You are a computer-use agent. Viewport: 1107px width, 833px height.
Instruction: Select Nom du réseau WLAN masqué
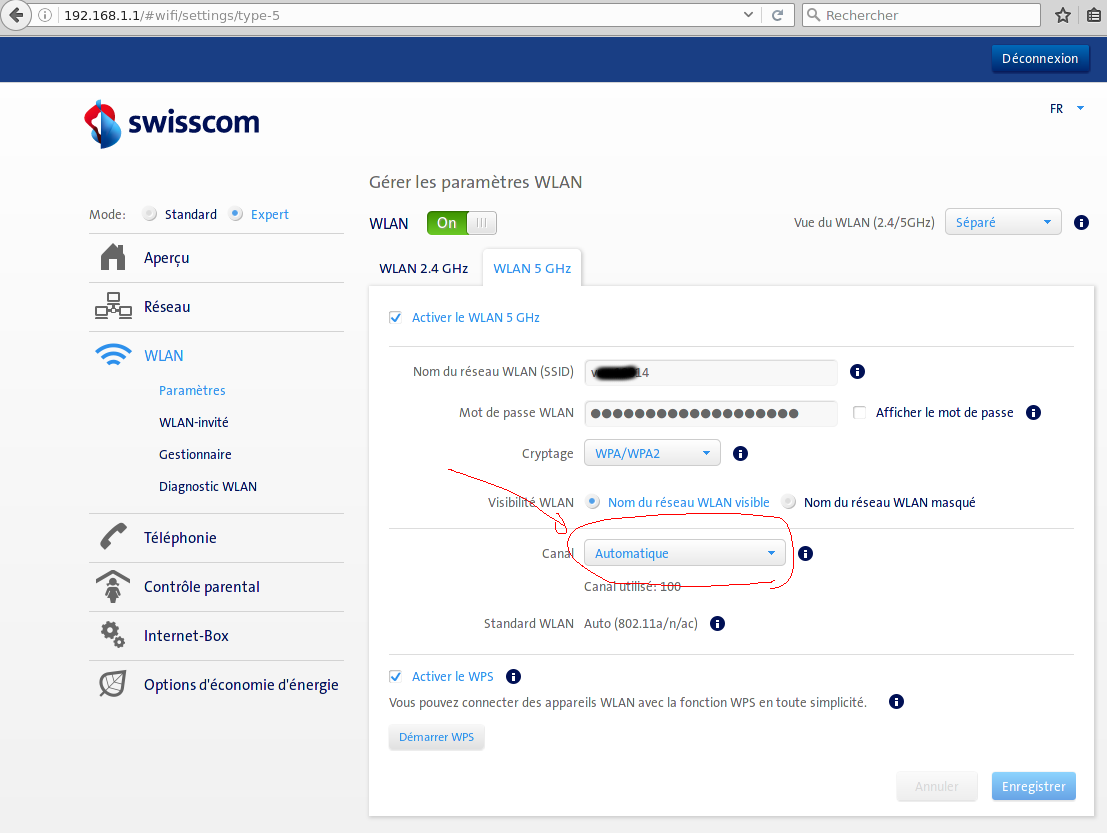click(789, 502)
